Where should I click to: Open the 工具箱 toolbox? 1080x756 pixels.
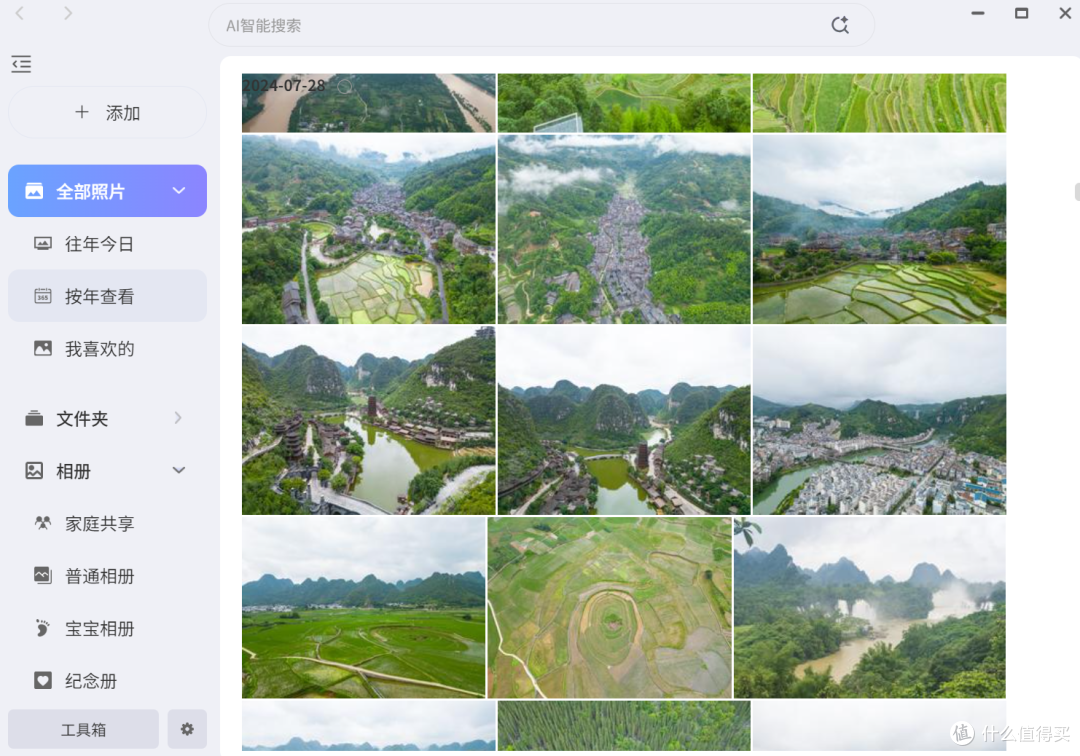(83, 729)
